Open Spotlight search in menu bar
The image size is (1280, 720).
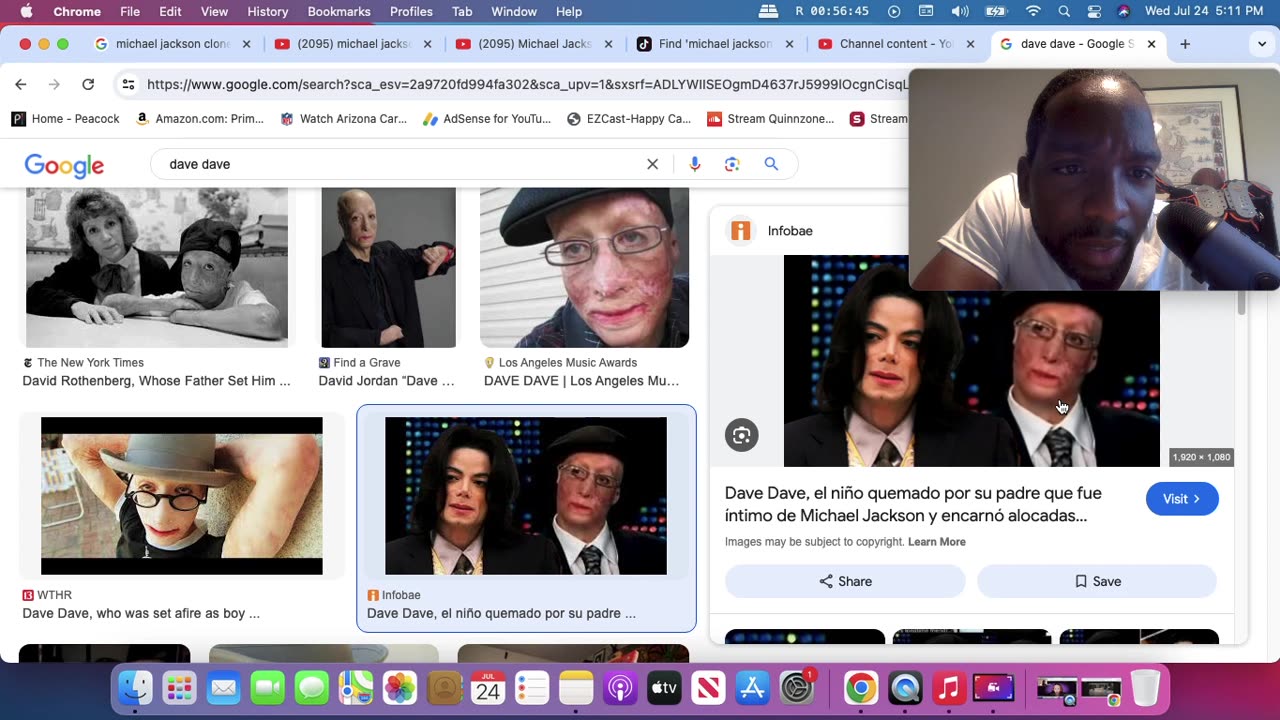point(1064,11)
